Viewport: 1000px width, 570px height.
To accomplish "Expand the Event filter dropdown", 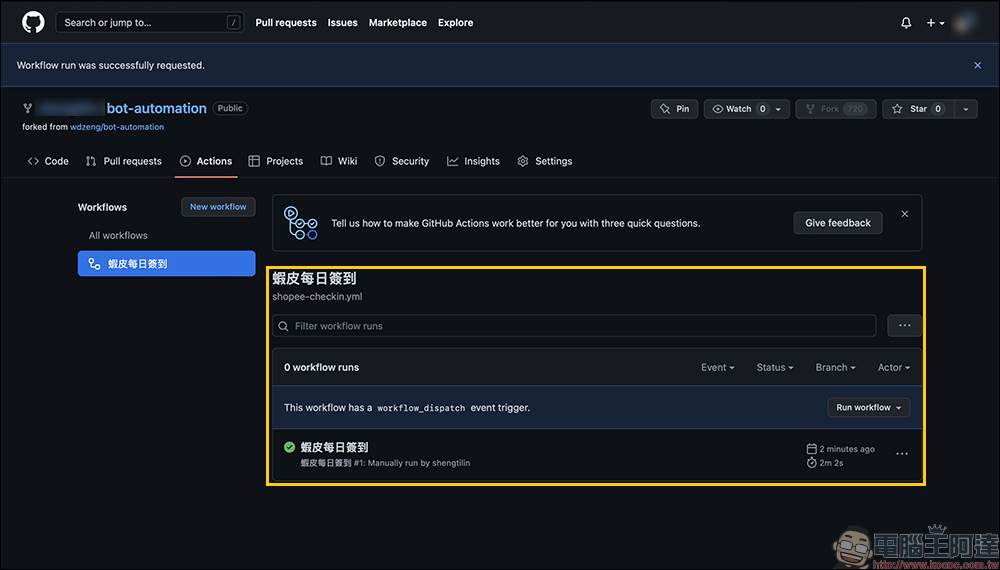I will 717,368.
